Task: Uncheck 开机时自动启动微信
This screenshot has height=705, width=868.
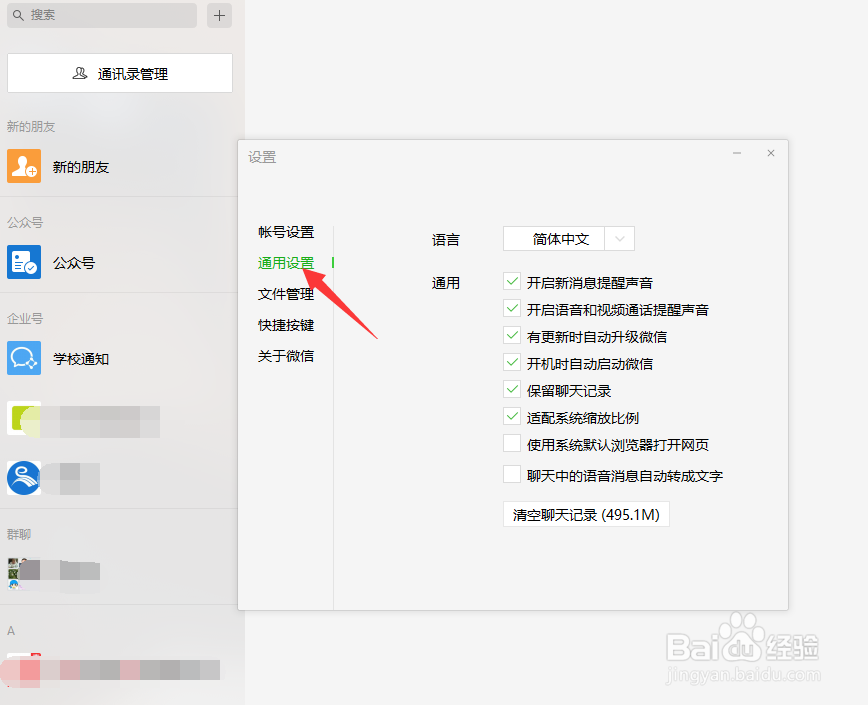Action: click(x=512, y=362)
